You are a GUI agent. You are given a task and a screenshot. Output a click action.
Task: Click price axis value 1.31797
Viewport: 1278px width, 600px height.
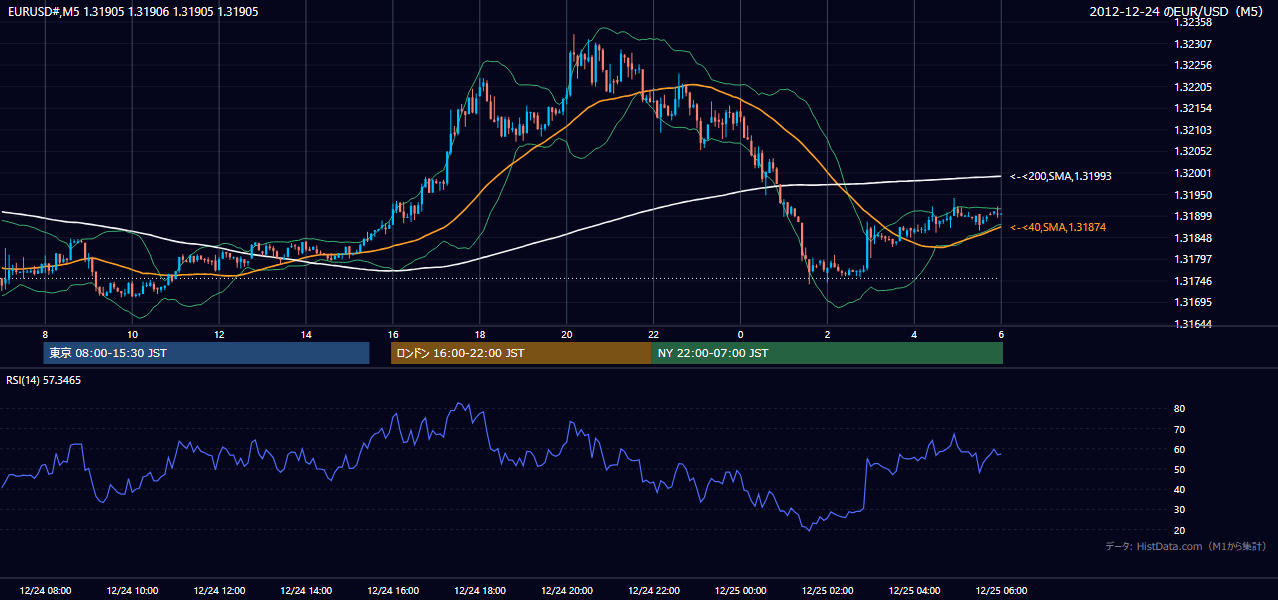1192,259
